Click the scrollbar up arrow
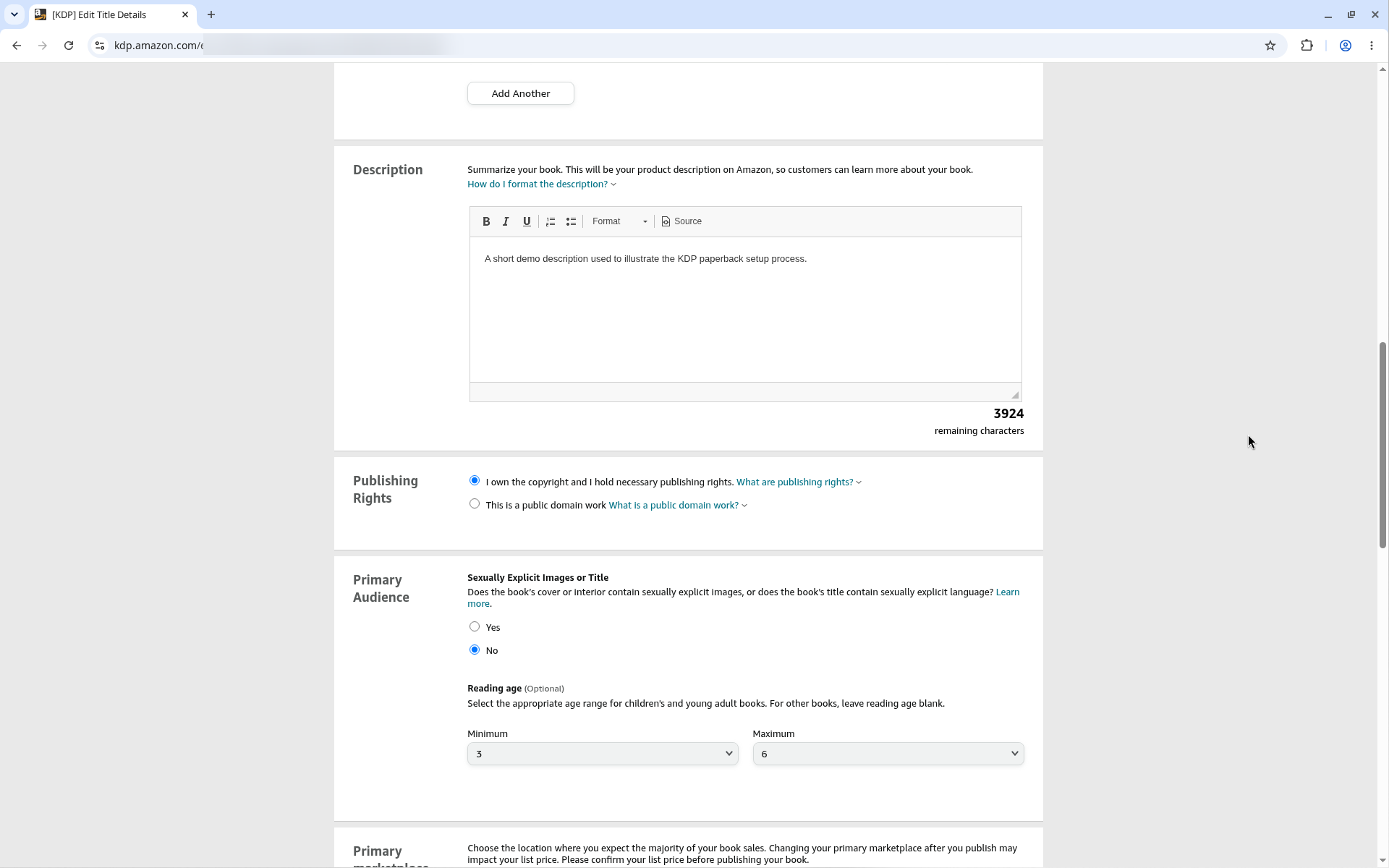 (x=1382, y=69)
